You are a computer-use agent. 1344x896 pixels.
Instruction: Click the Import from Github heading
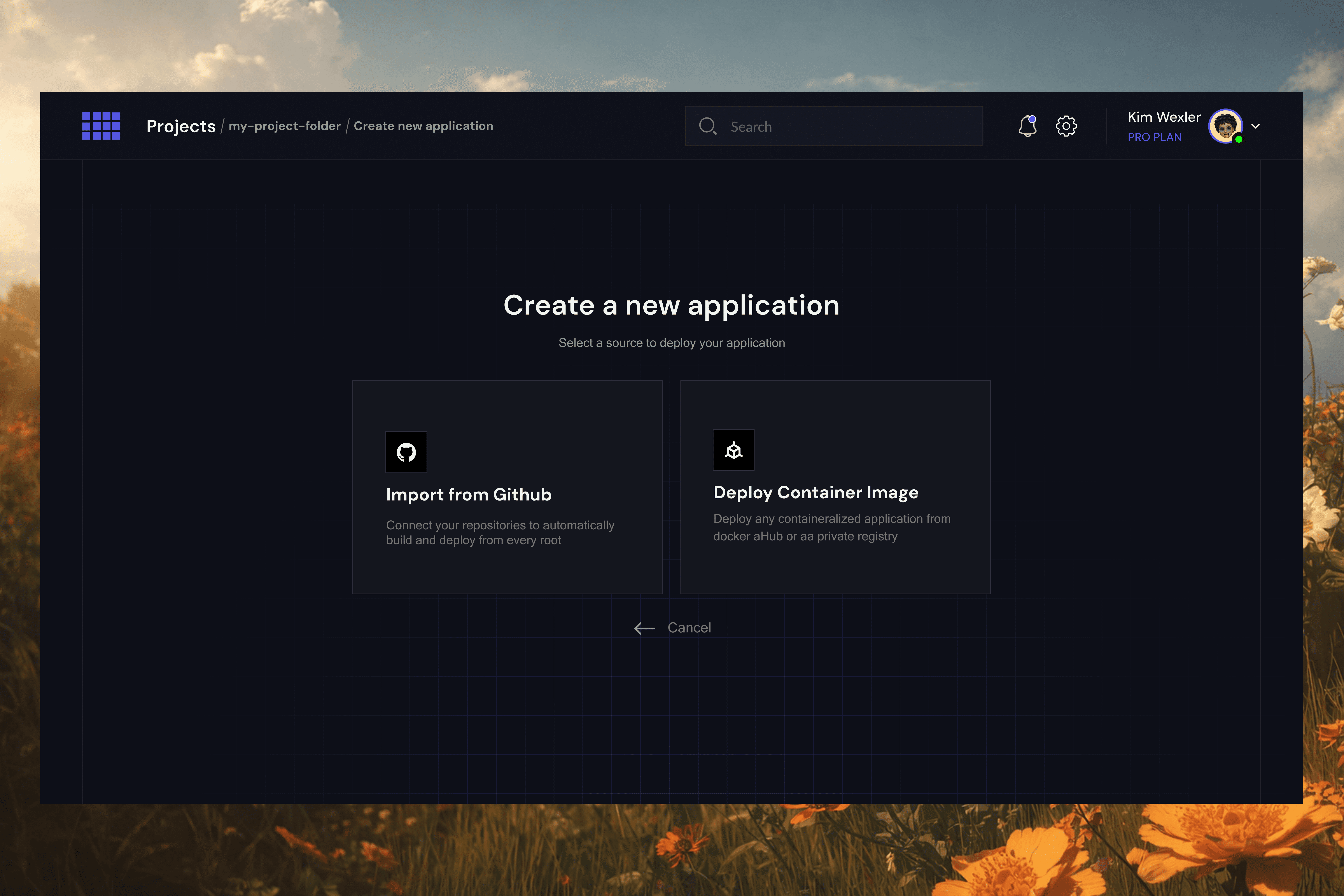pos(469,494)
